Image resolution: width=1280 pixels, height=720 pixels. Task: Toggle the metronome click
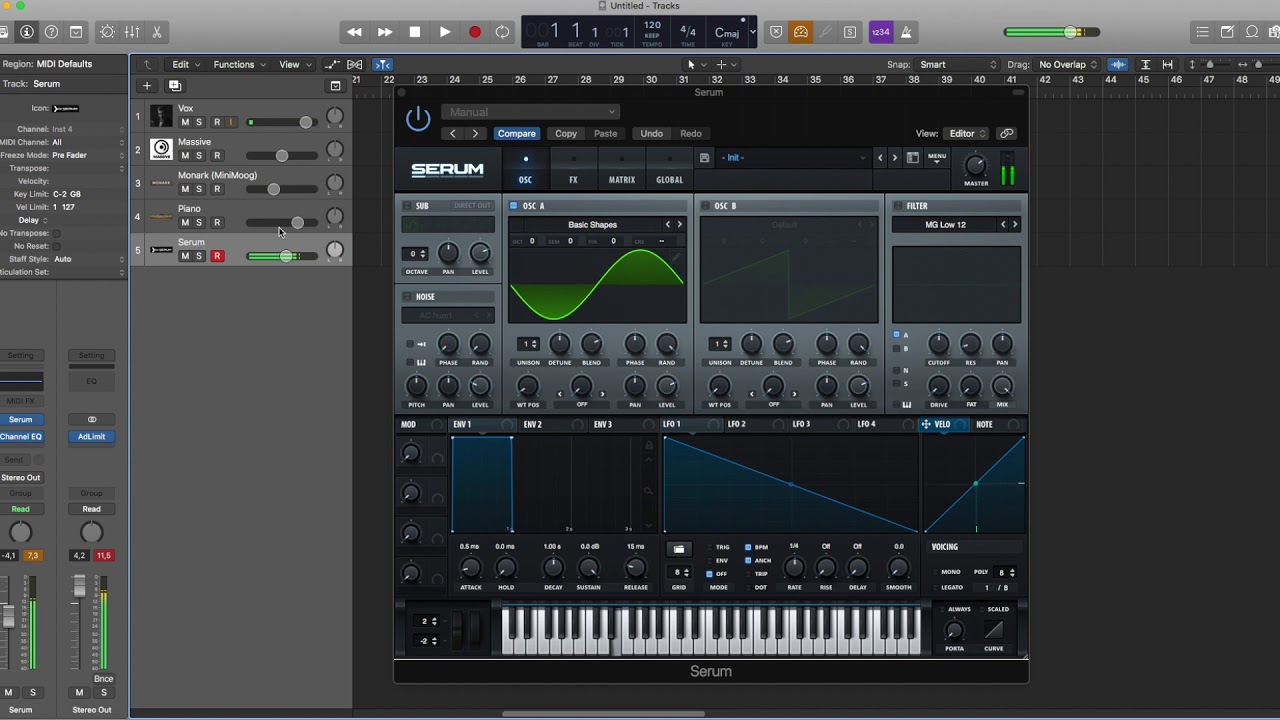(906, 32)
